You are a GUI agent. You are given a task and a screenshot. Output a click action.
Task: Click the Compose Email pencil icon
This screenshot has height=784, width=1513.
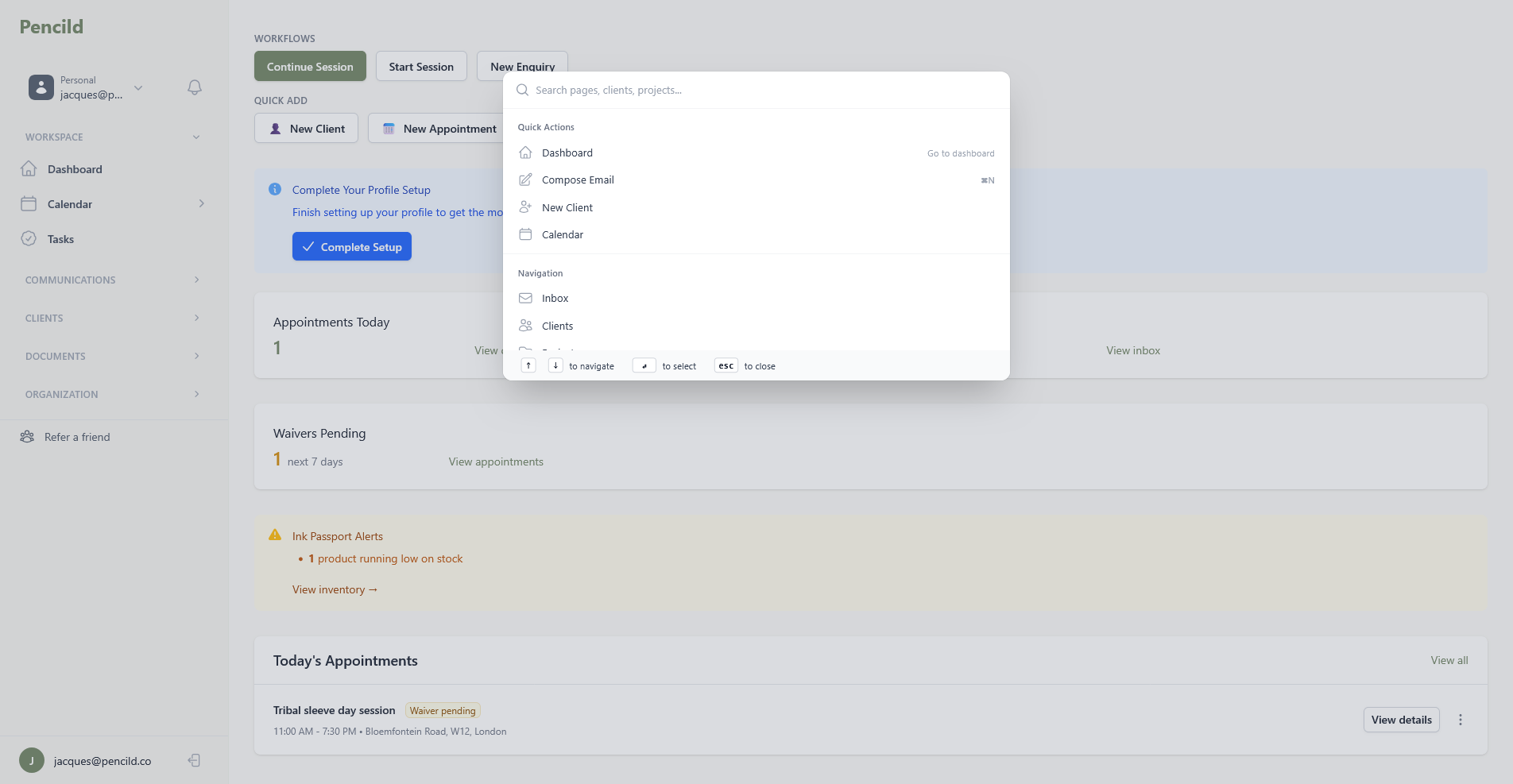point(524,180)
